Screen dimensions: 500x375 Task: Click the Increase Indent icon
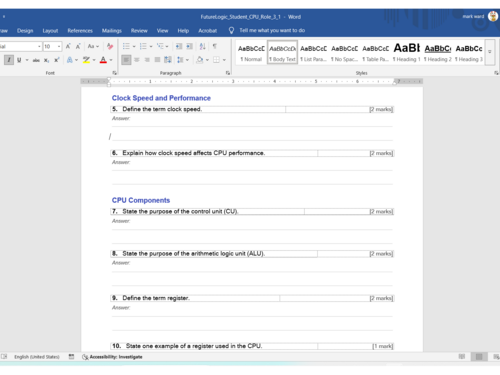click(189, 46)
